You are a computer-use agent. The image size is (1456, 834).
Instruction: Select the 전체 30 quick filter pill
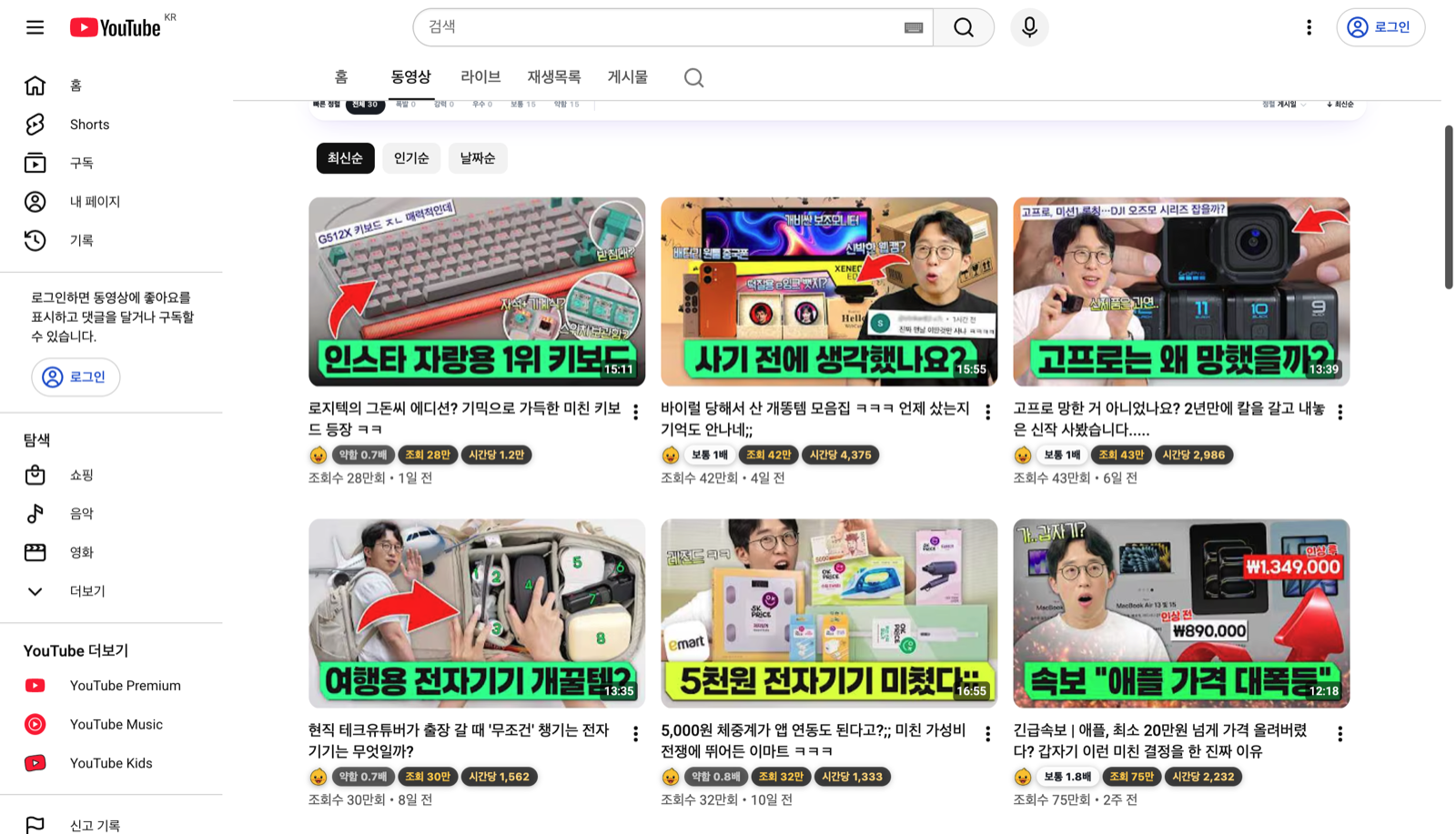pos(365,105)
